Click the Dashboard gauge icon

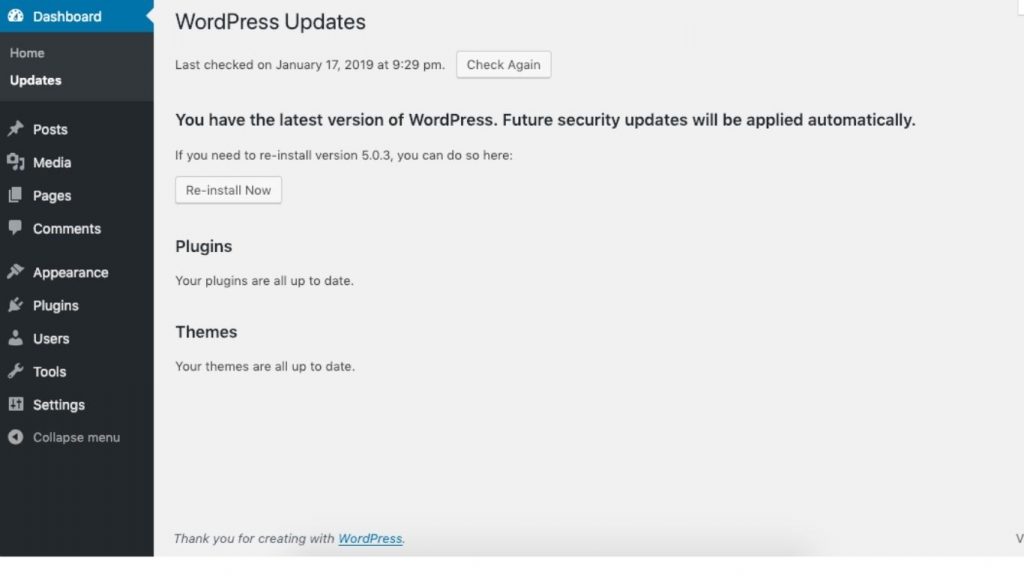coord(15,16)
